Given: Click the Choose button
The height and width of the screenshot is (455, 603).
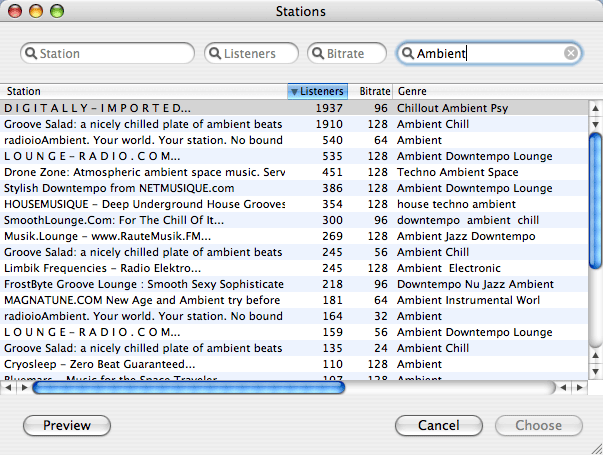Looking at the screenshot, I should [539, 425].
